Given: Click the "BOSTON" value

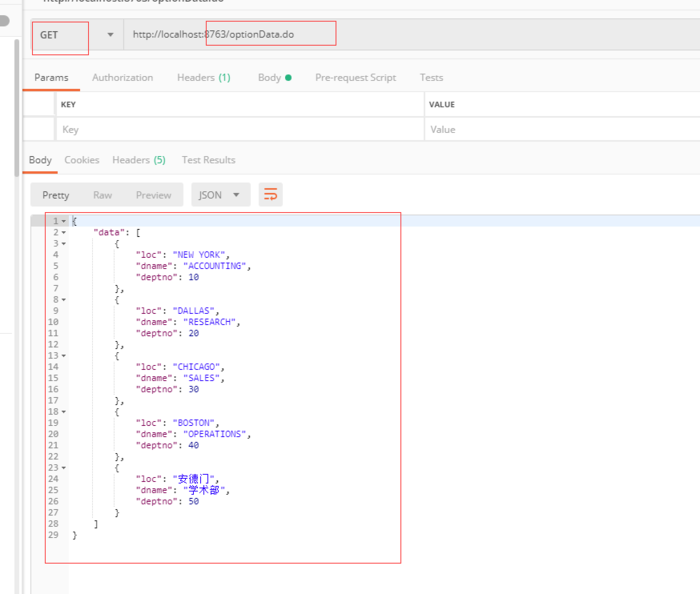Looking at the screenshot, I should click(193, 423).
